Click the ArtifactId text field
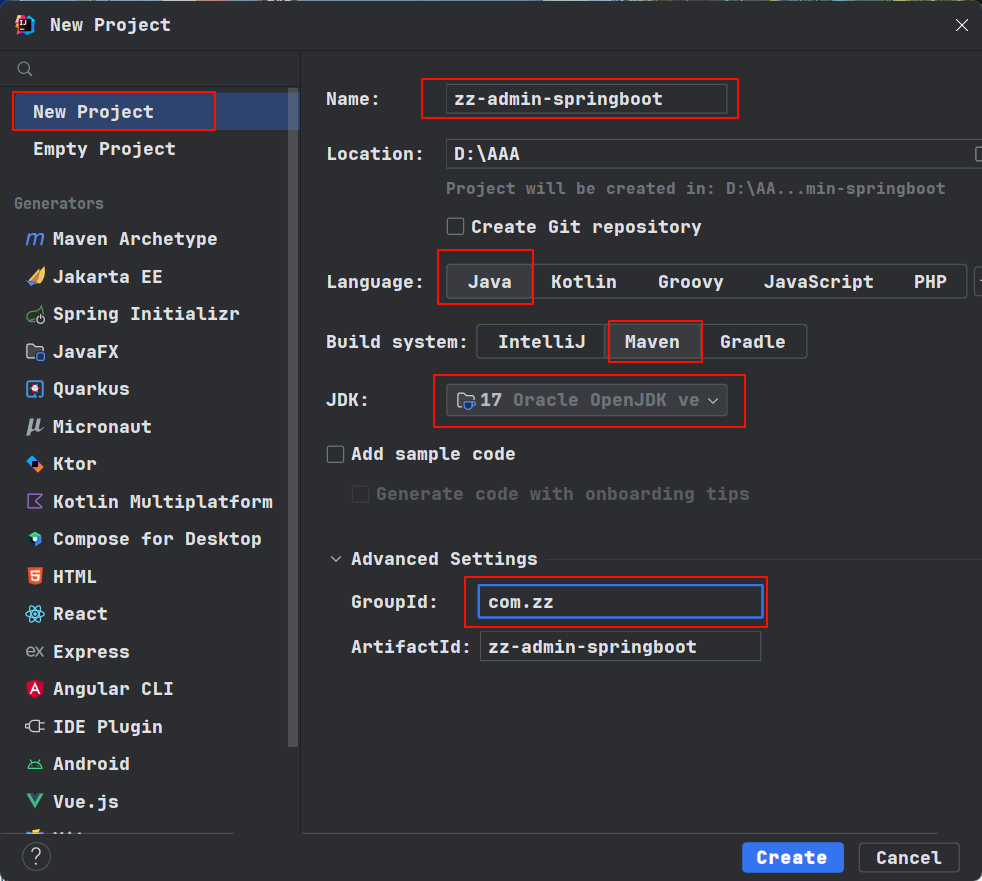Image resolution: width=982 pixels, height=881 pixels. [620, 647]
